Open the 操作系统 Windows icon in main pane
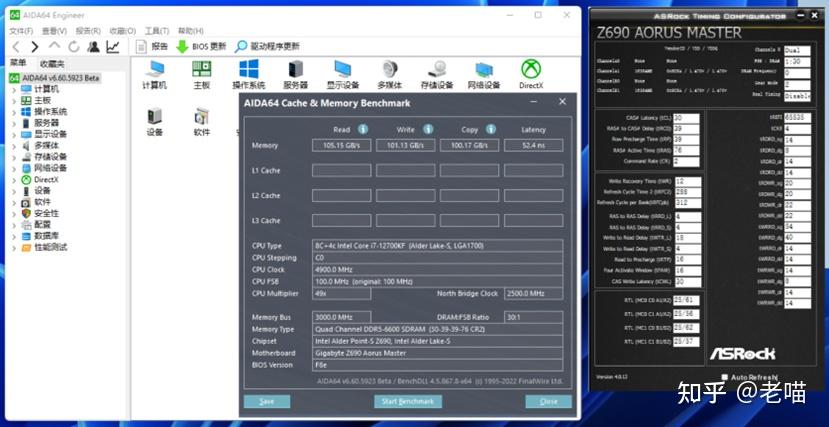Viewport: 829px width, 427px height. [248, 75]
